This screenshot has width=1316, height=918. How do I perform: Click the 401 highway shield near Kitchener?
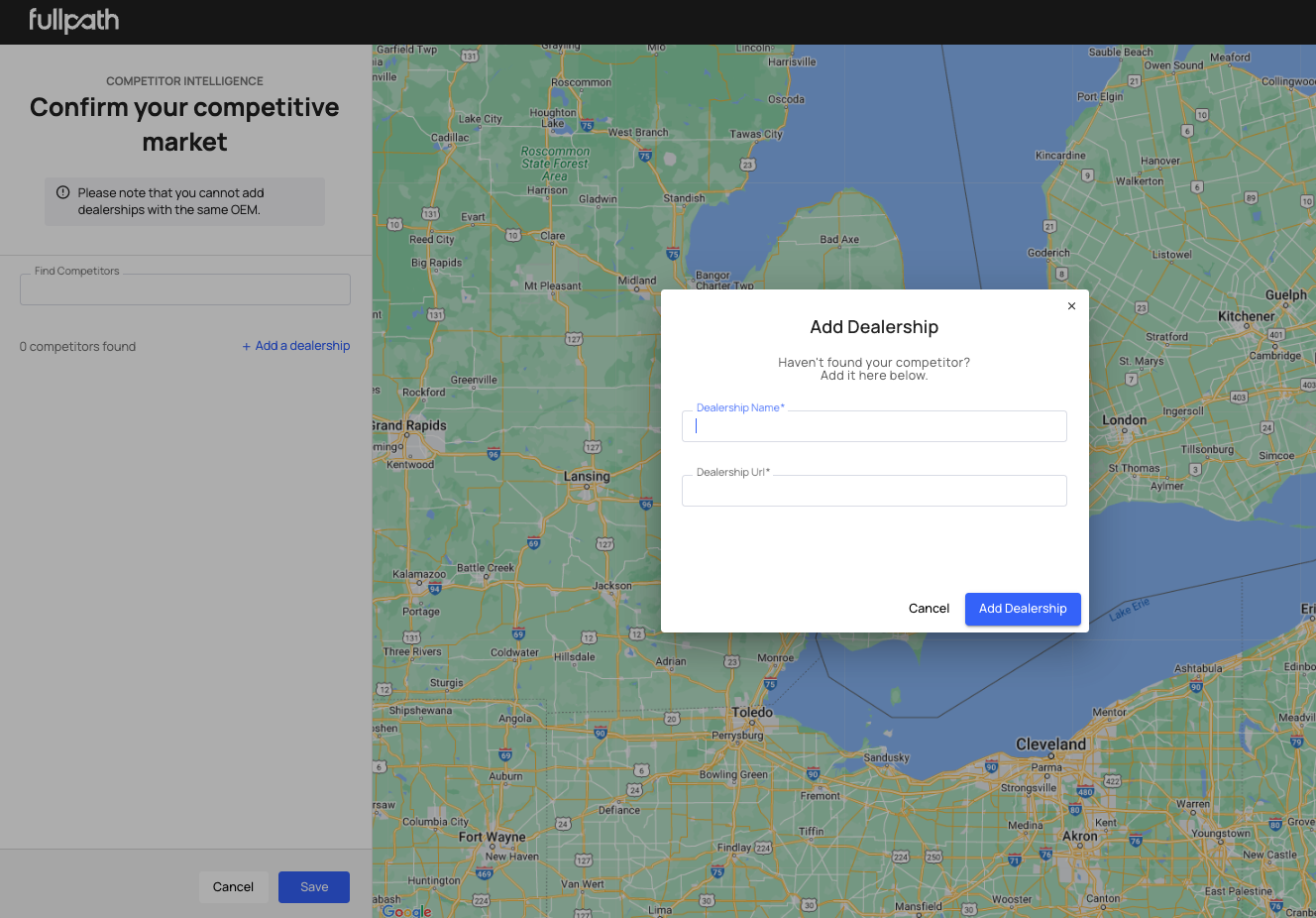click(x=1276, y=335)
